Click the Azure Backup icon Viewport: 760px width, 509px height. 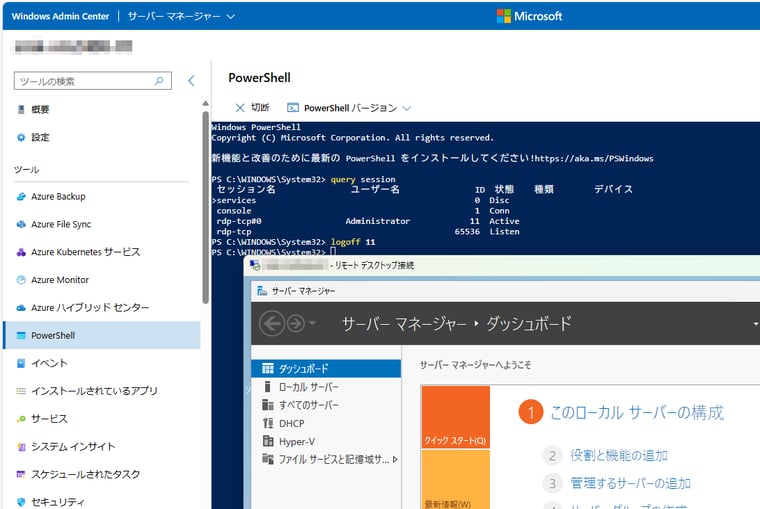(21, 196)
